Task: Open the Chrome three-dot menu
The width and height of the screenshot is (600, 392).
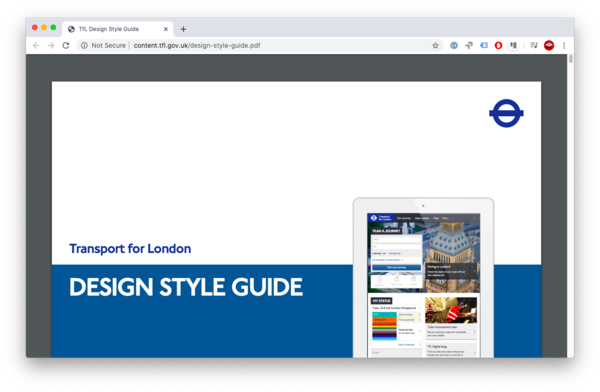Action: point(564,45)
